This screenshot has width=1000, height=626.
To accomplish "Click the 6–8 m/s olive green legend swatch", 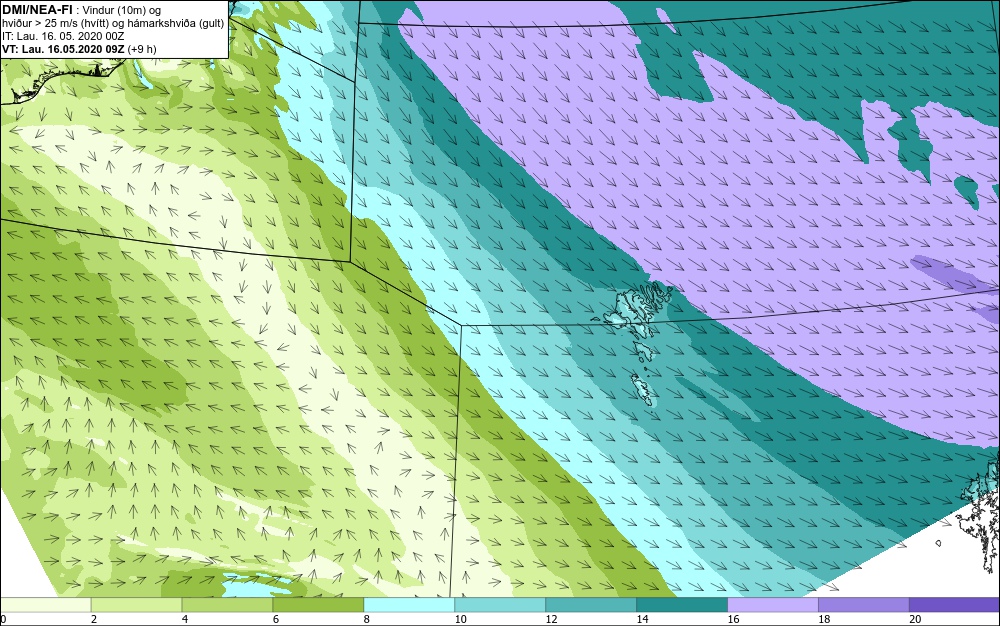I will tap(318, 604).
